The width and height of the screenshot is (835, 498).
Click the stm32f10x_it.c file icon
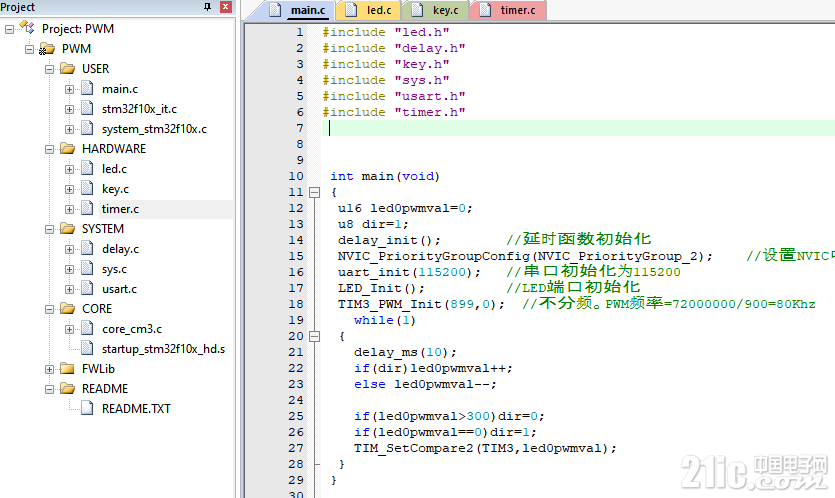(x=87, y=108)
